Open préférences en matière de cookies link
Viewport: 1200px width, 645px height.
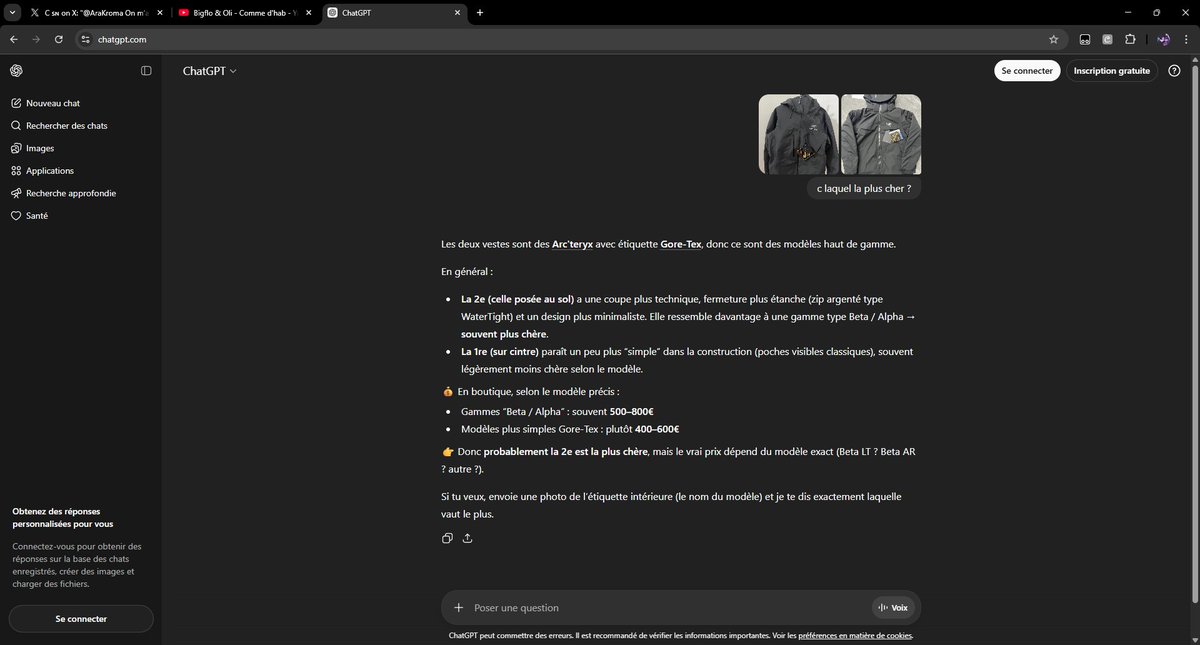click(855, 635)
